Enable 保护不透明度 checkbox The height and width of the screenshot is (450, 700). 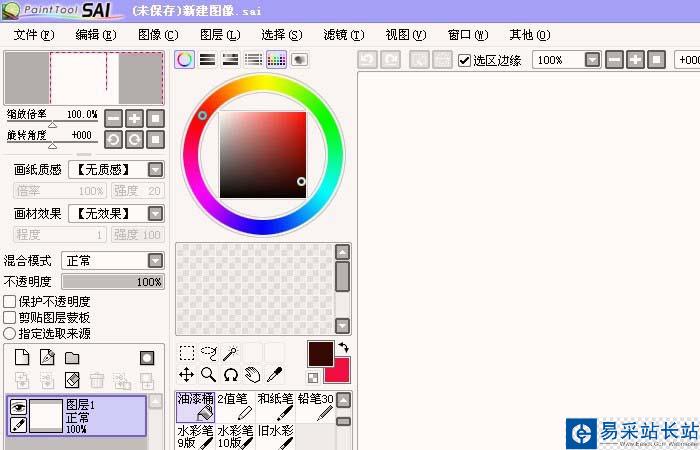[10, 301]
